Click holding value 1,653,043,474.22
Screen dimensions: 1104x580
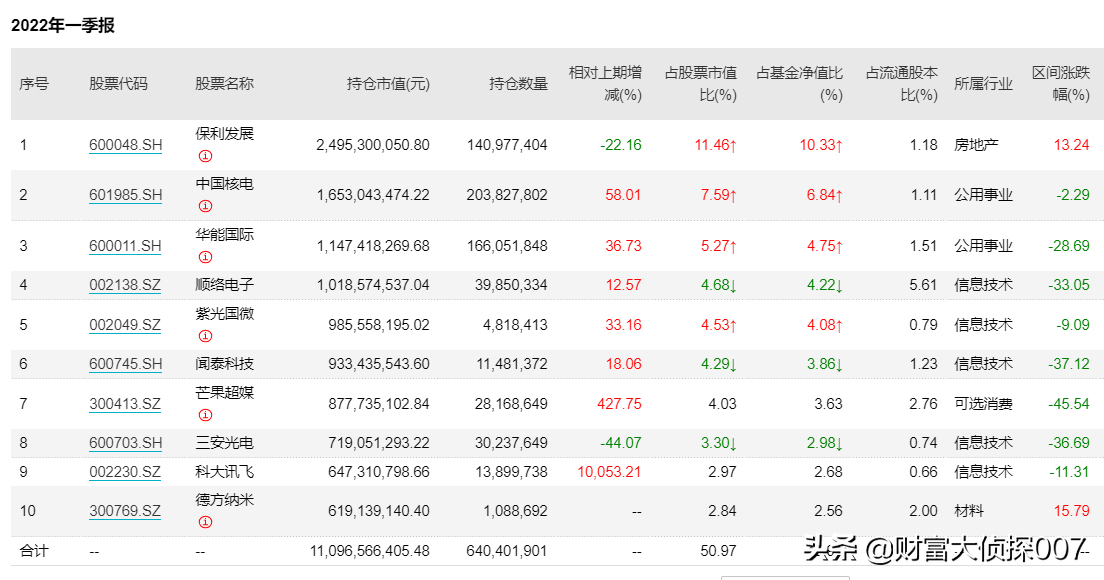[373, 195]
